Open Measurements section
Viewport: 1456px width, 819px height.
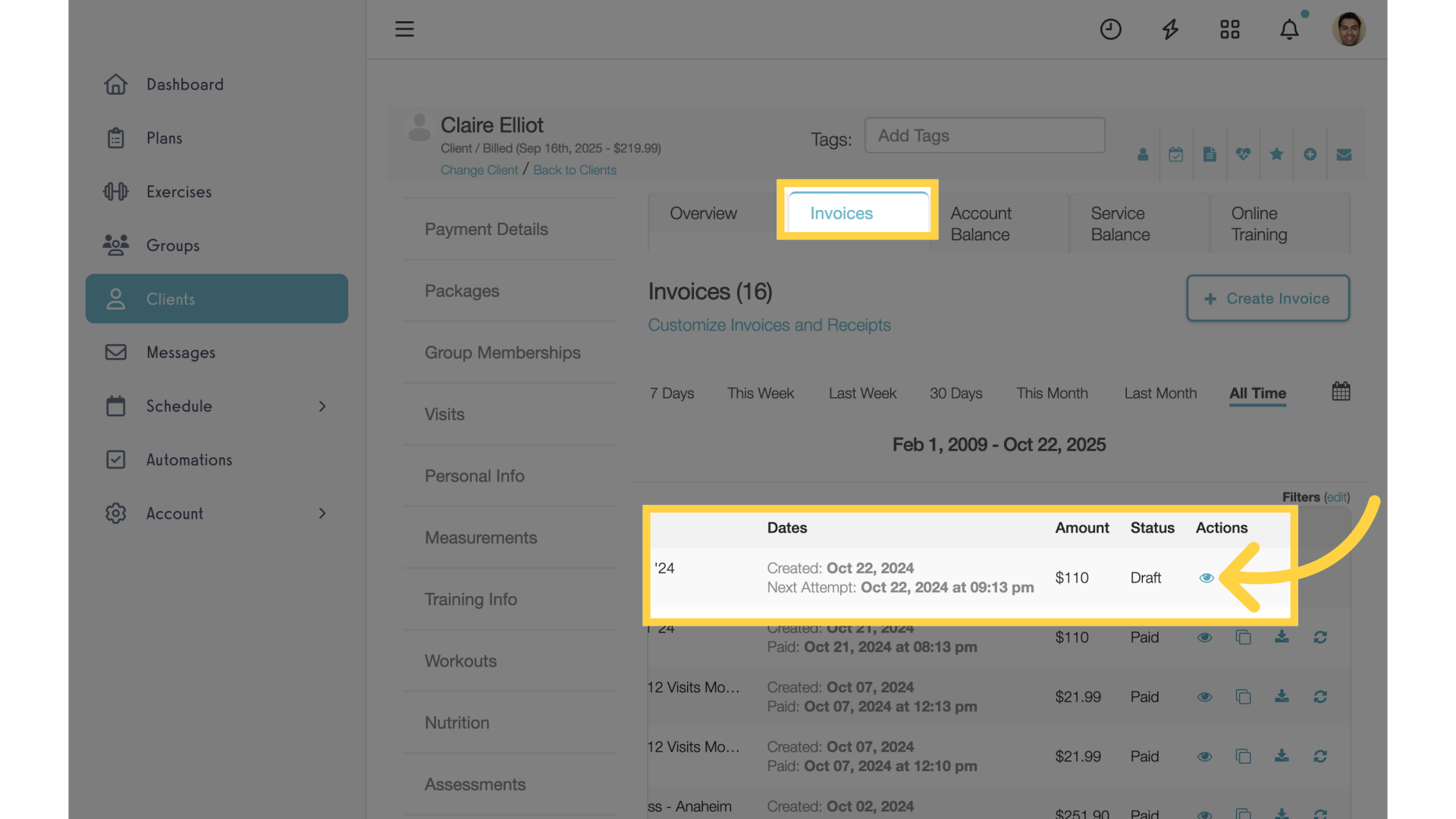click(510, 538)
